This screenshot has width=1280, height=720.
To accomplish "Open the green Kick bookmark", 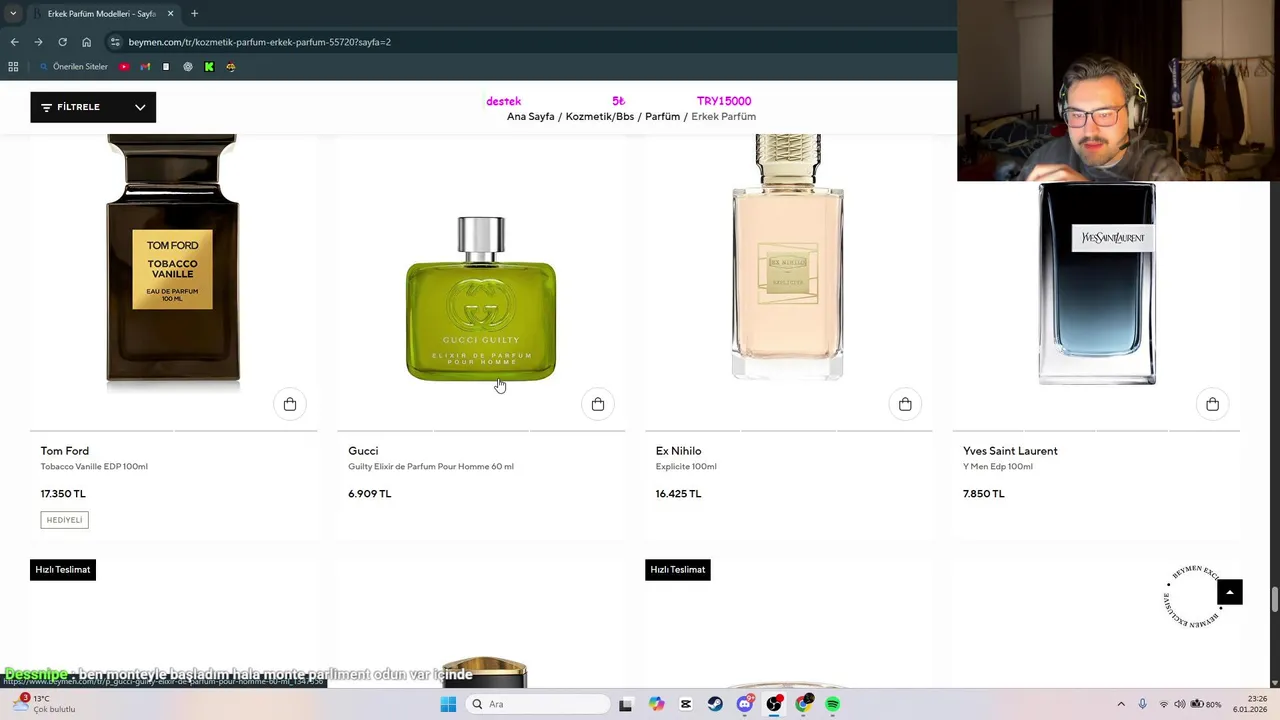I will (x=209, y=67).
